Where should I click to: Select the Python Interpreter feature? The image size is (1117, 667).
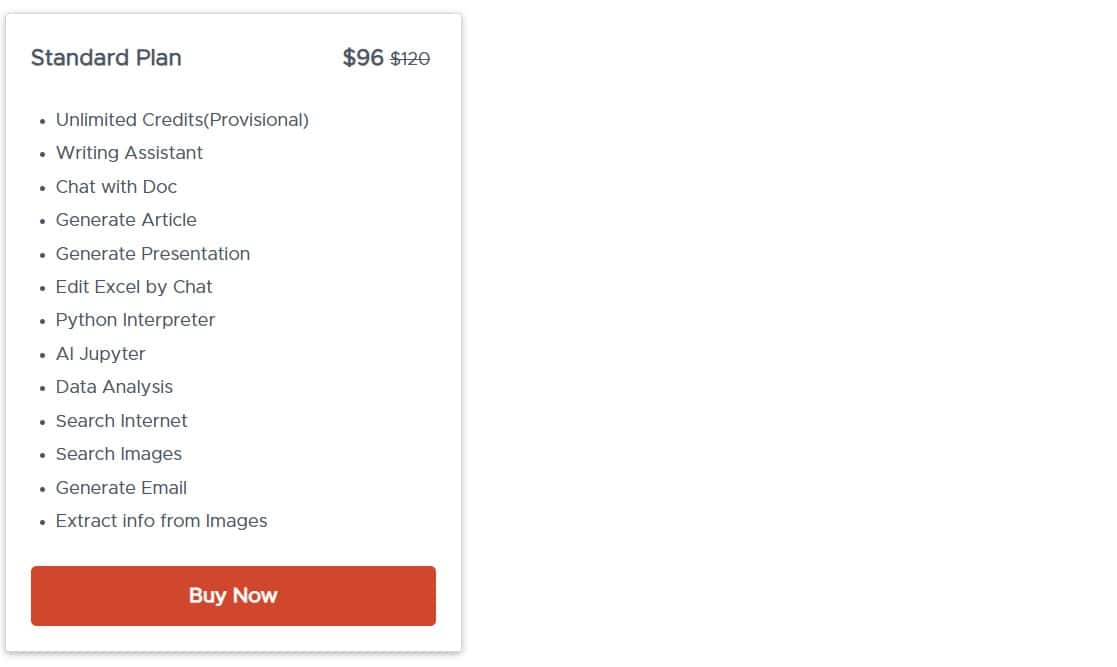[x=135, y=320]
